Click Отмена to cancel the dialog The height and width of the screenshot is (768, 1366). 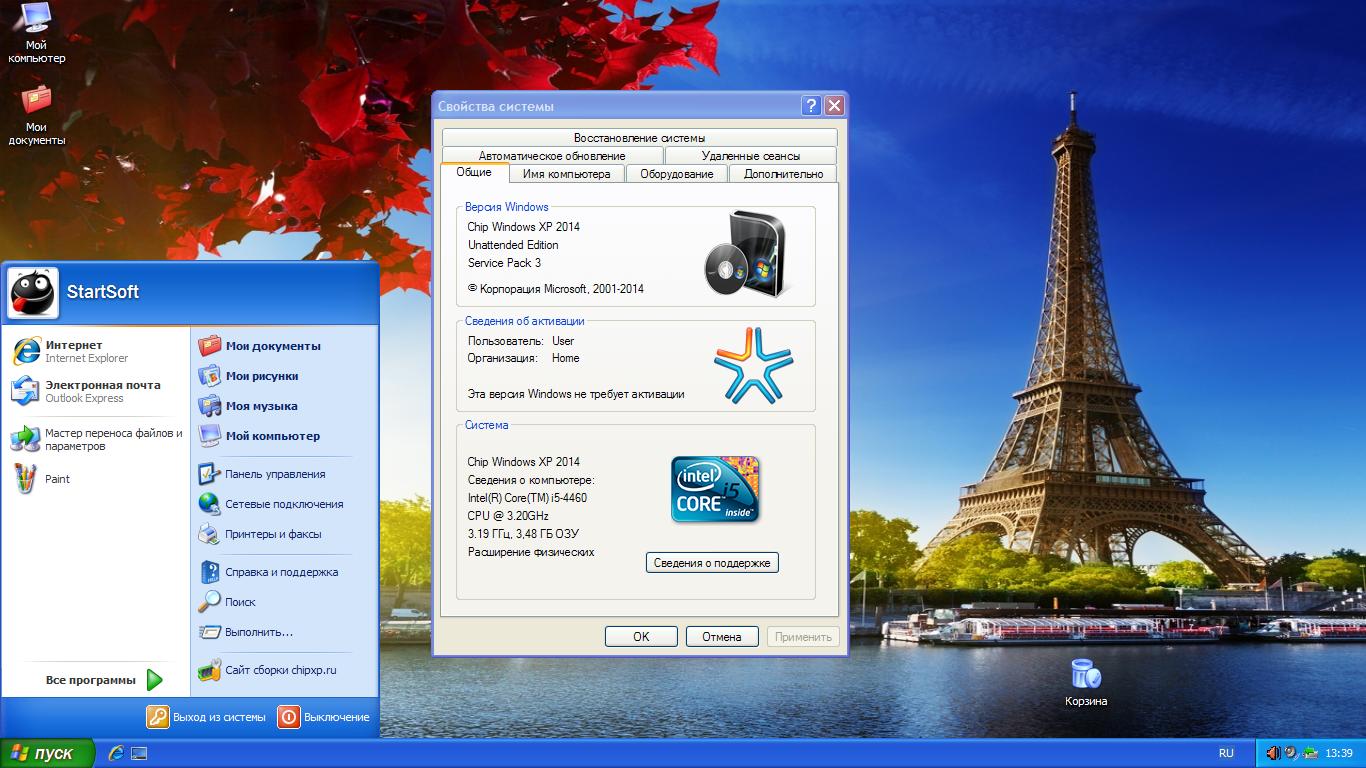pos(722,637)
